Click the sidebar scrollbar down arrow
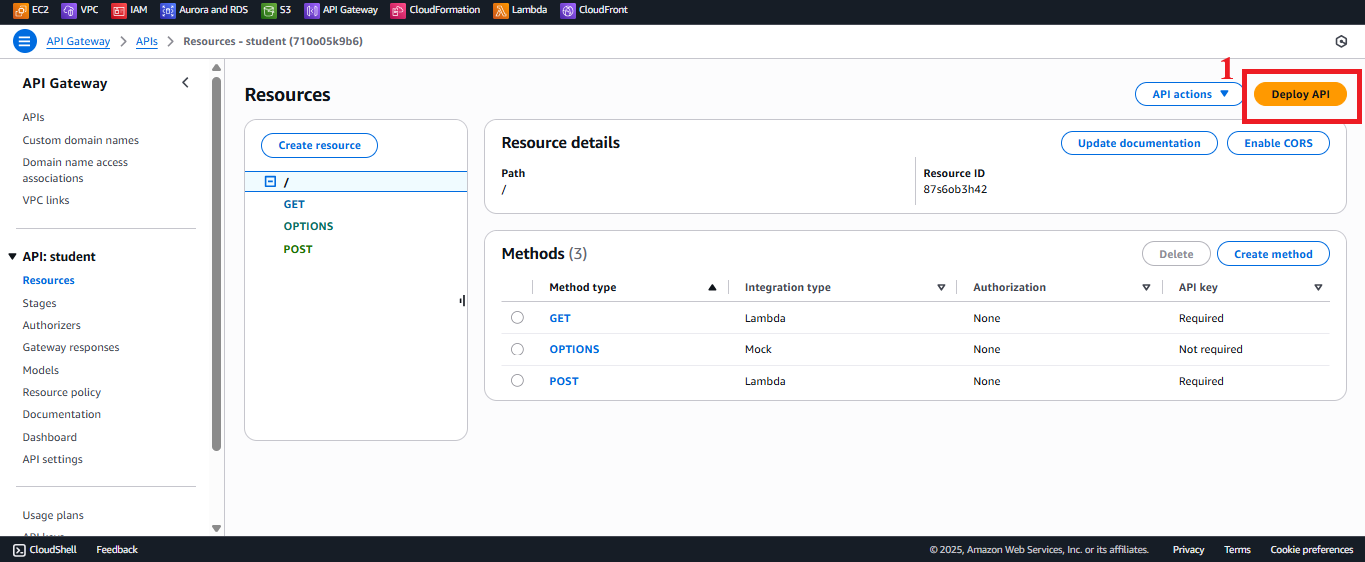1365x562 pixels. pyautogui.click(x=216, y=528)
